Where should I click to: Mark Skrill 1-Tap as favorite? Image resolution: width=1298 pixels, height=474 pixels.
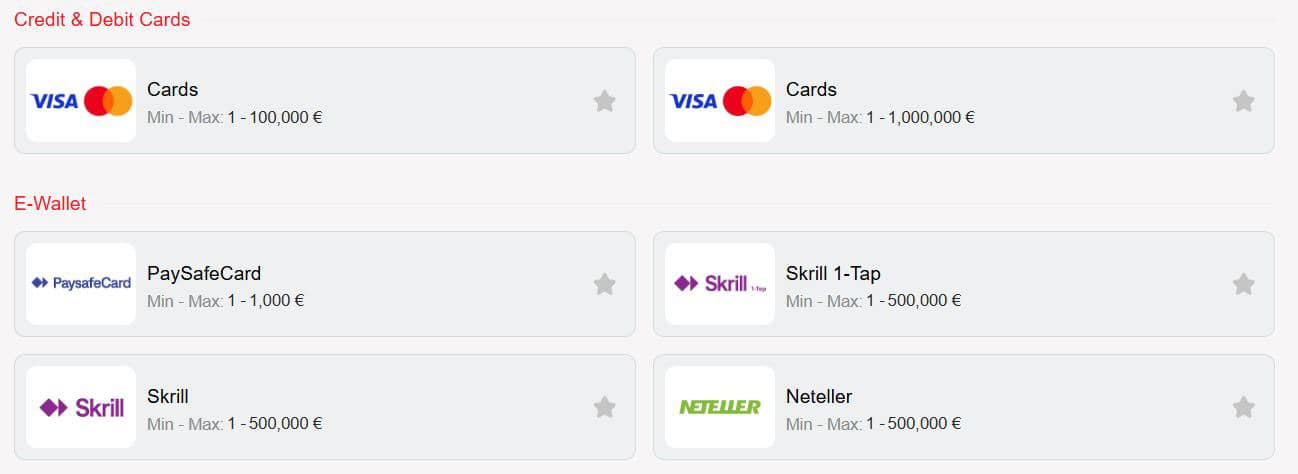click(1243, 284)
